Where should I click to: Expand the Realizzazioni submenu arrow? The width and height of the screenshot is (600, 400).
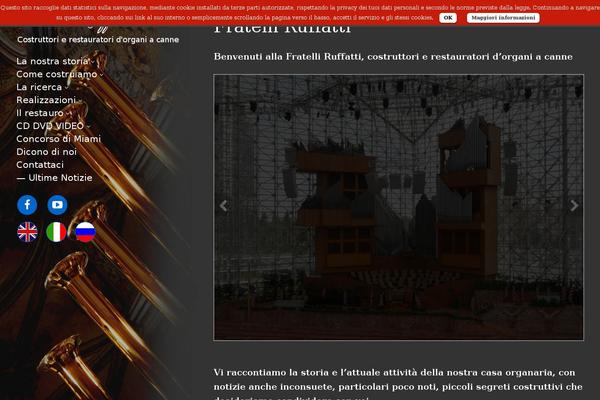pyautogui.click(x=80, y=101)
